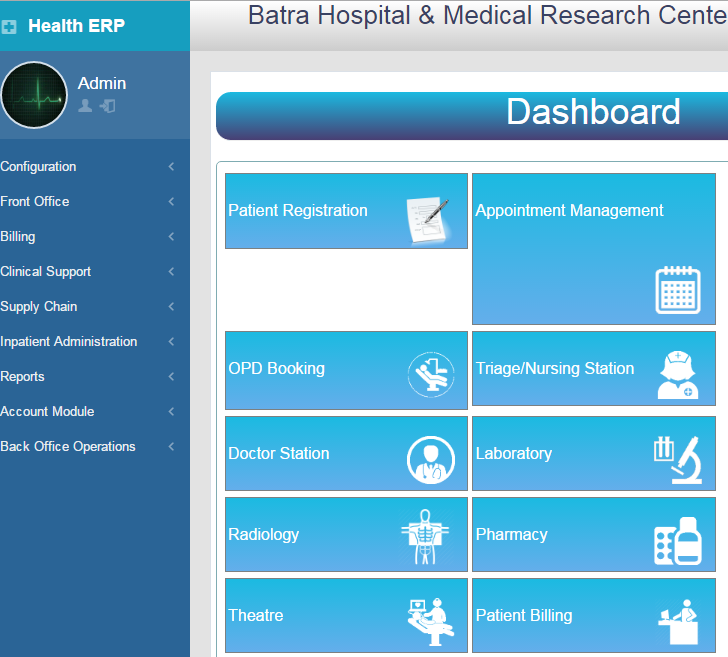Open the Supply Chain sidebar menu
Image resolution: width=728 pixels, height=657 pixels.
[x=95, y=306]
